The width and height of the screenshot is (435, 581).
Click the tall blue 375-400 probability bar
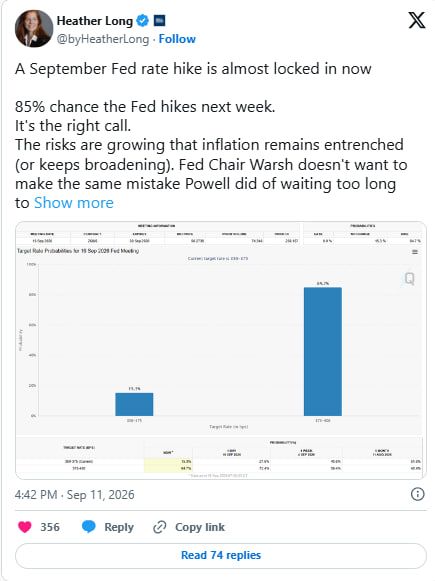click(323, 352)
